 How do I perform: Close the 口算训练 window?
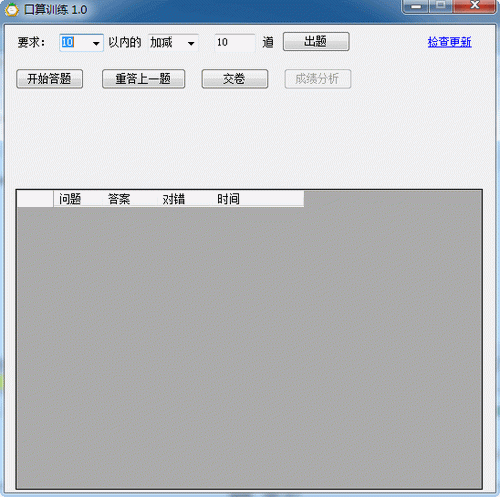[475, 6]
